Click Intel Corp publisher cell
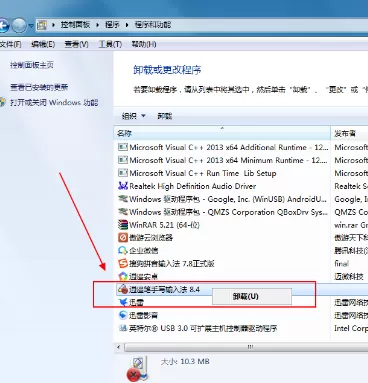 (x=351, y=328)
